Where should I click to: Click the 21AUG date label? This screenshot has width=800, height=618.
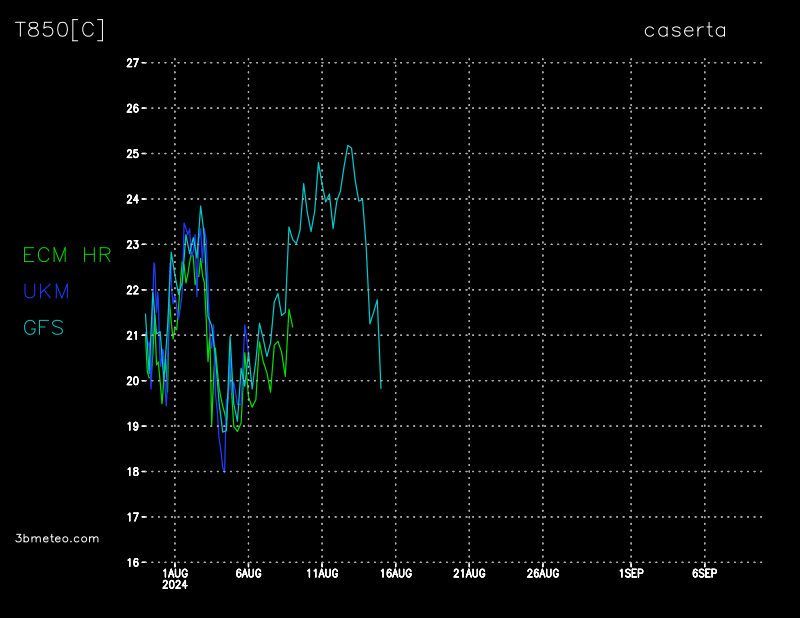click(x=469, y=573)
